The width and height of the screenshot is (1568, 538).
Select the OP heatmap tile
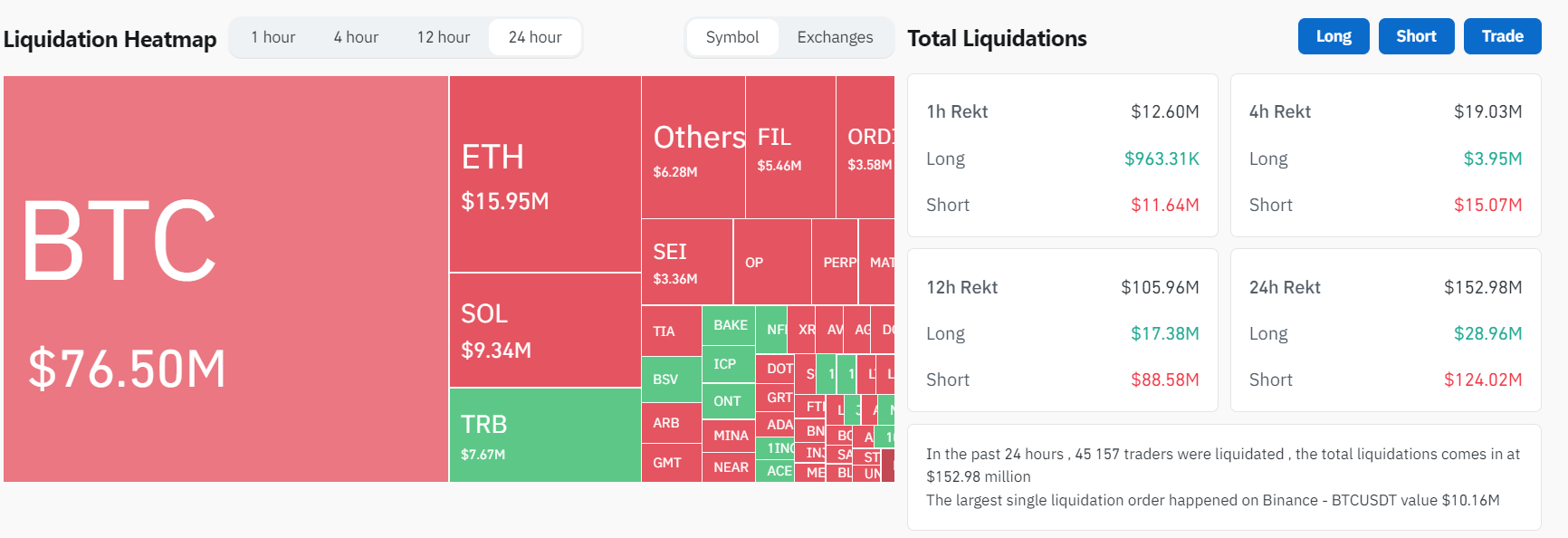(x=772, y=262)
